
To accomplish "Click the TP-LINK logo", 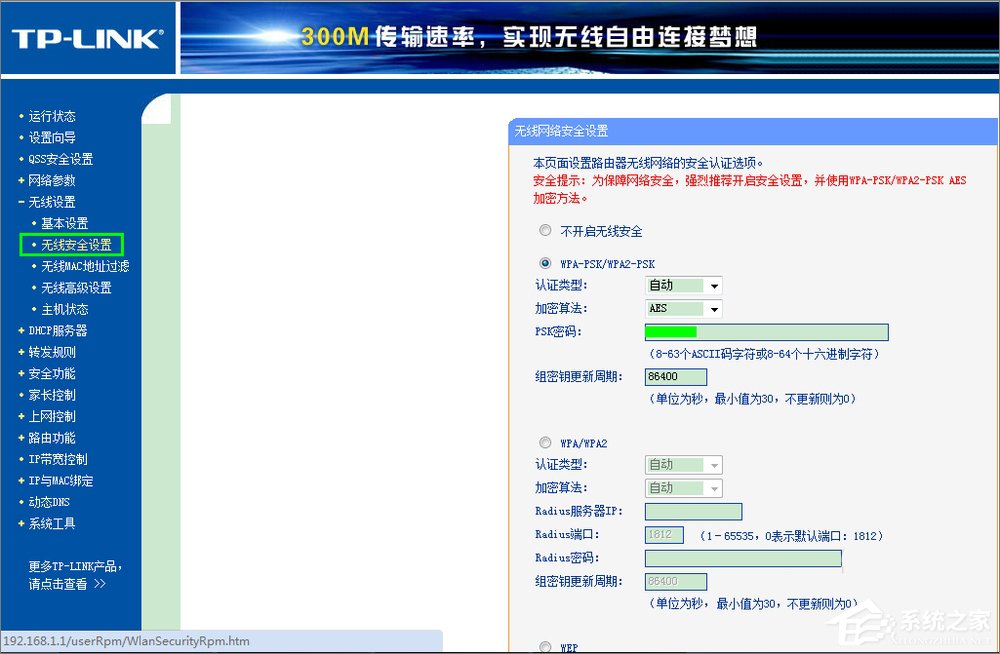I will tap(85, 36).
